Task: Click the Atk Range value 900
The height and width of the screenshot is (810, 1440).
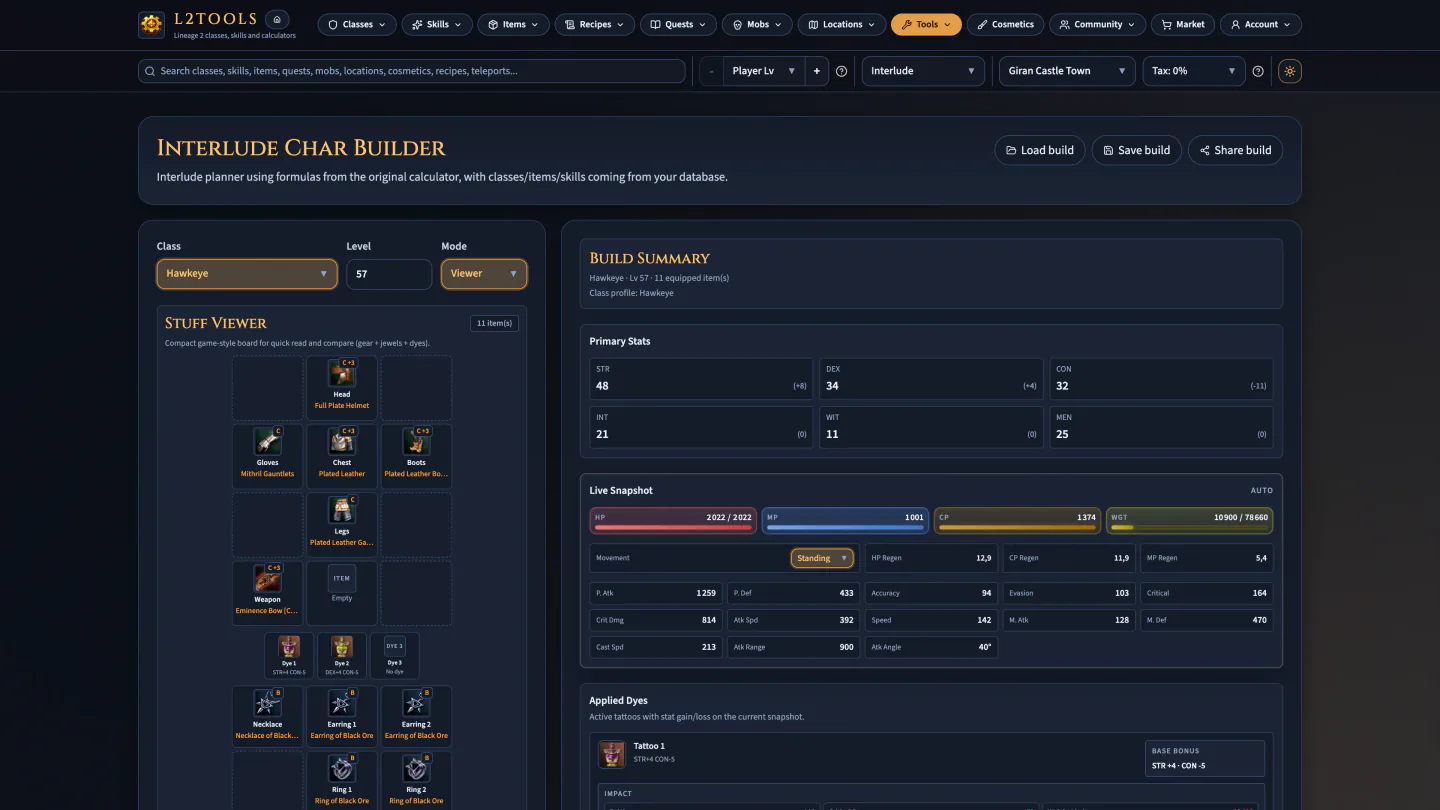Action: click(x=847, y=647)
